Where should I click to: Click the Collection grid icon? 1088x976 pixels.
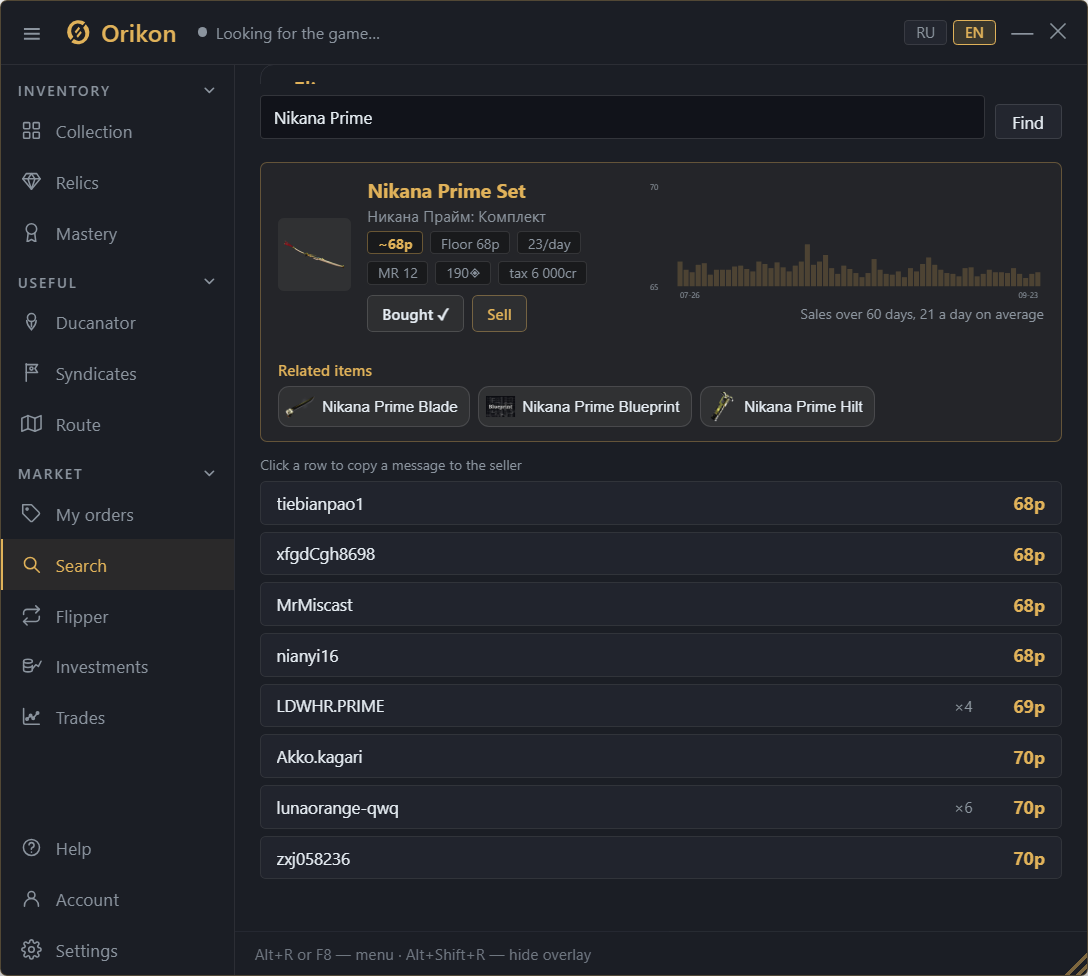31,131
